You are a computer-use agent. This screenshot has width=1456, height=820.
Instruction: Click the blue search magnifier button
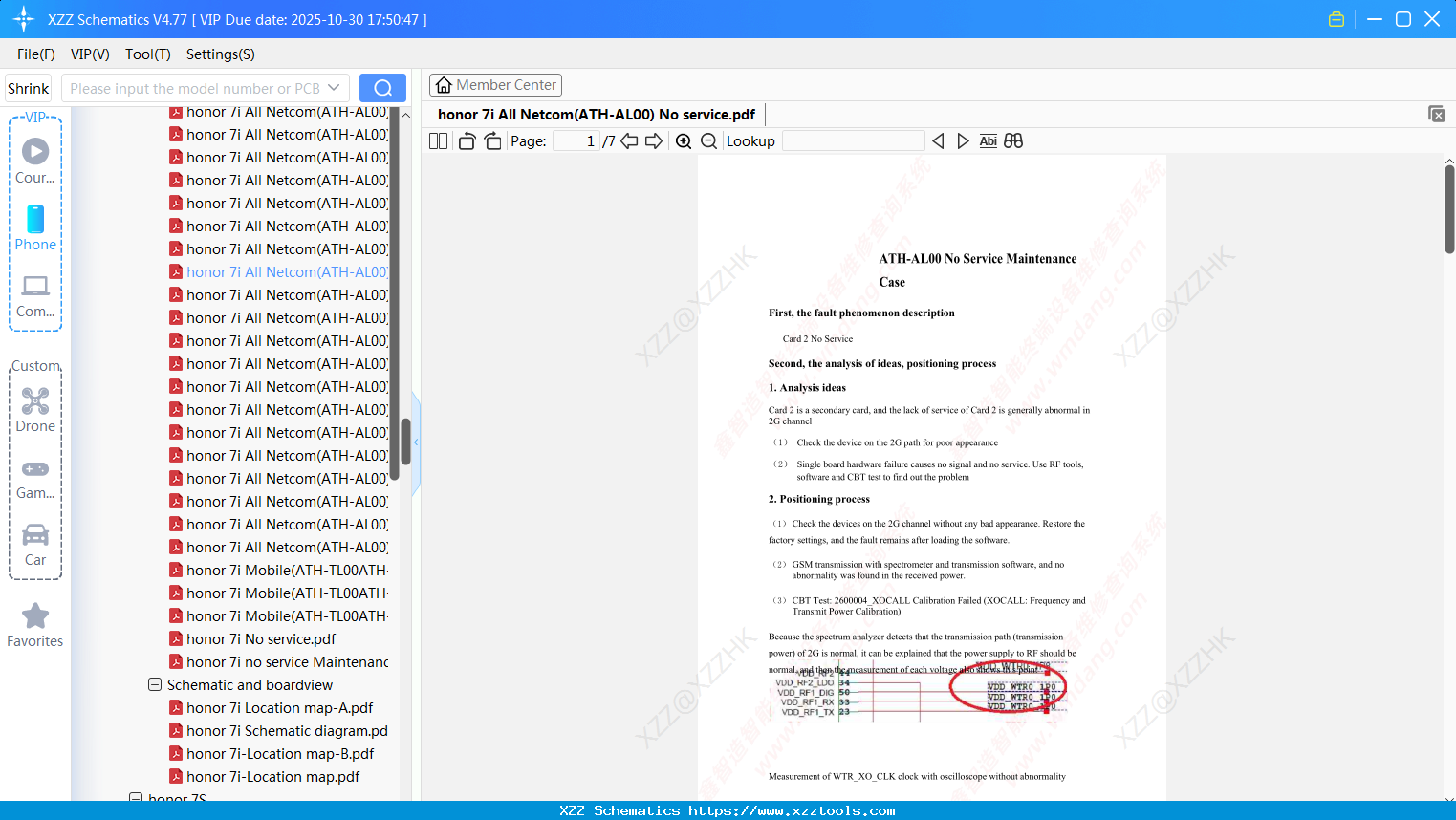click(x=382, y=88)
